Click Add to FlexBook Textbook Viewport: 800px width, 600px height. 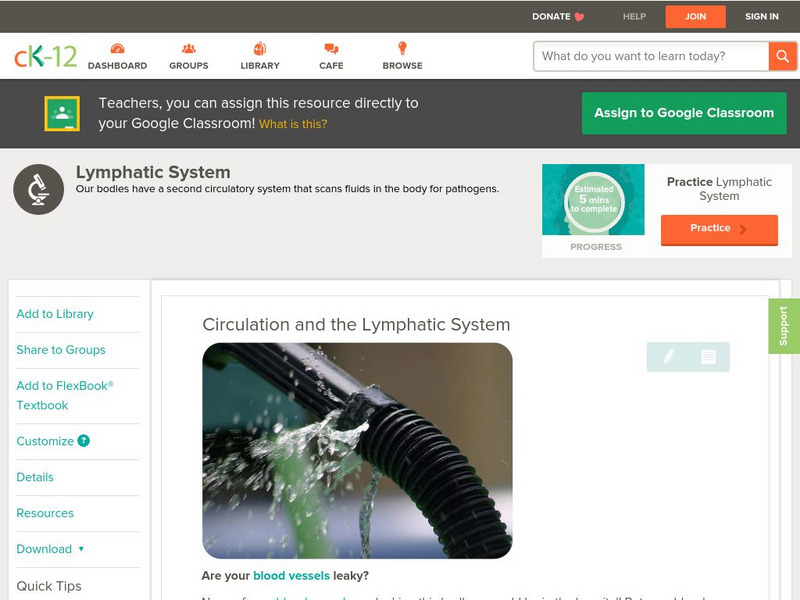click(x=65, y=395)
